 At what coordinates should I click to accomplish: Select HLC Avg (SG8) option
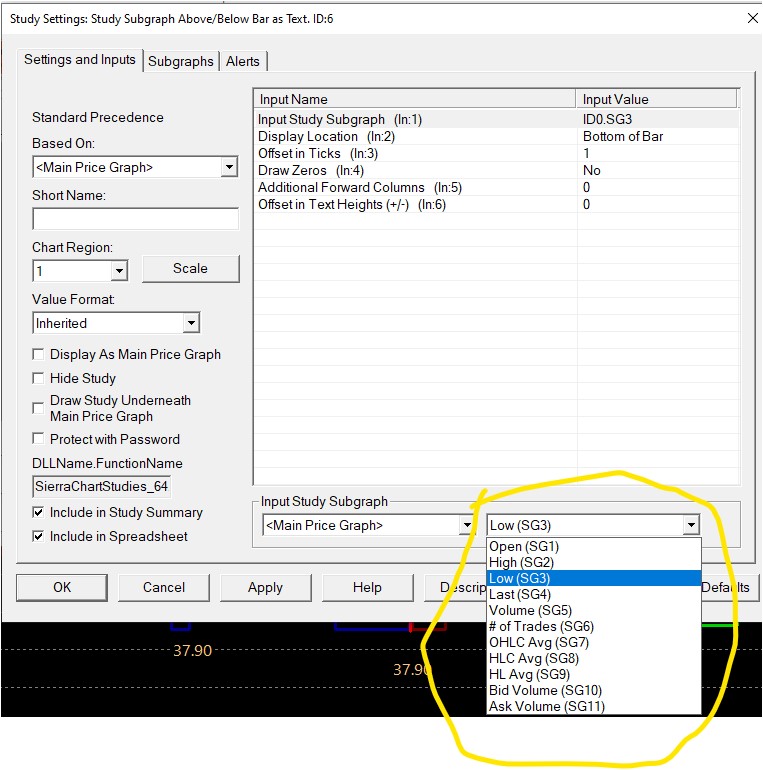[x=594, y=658]
